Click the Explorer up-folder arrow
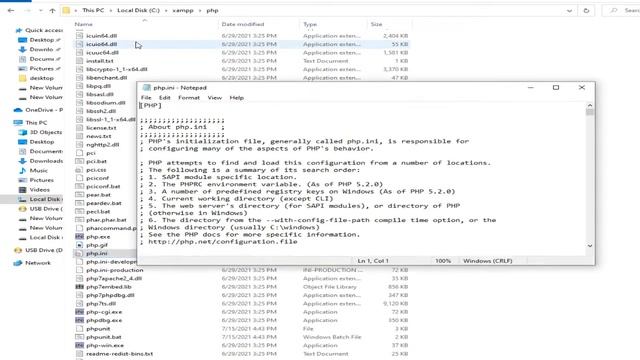 pyautogui.click(x=52, y=11)
